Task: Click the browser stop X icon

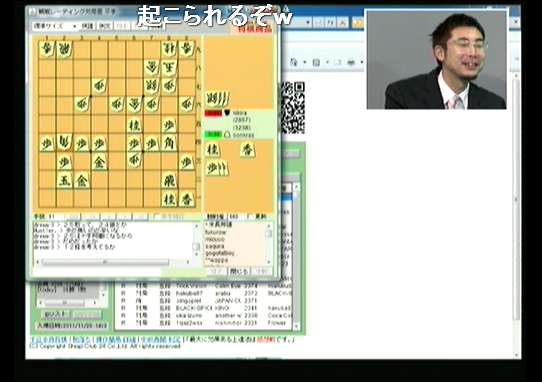Action: (343, 22)
